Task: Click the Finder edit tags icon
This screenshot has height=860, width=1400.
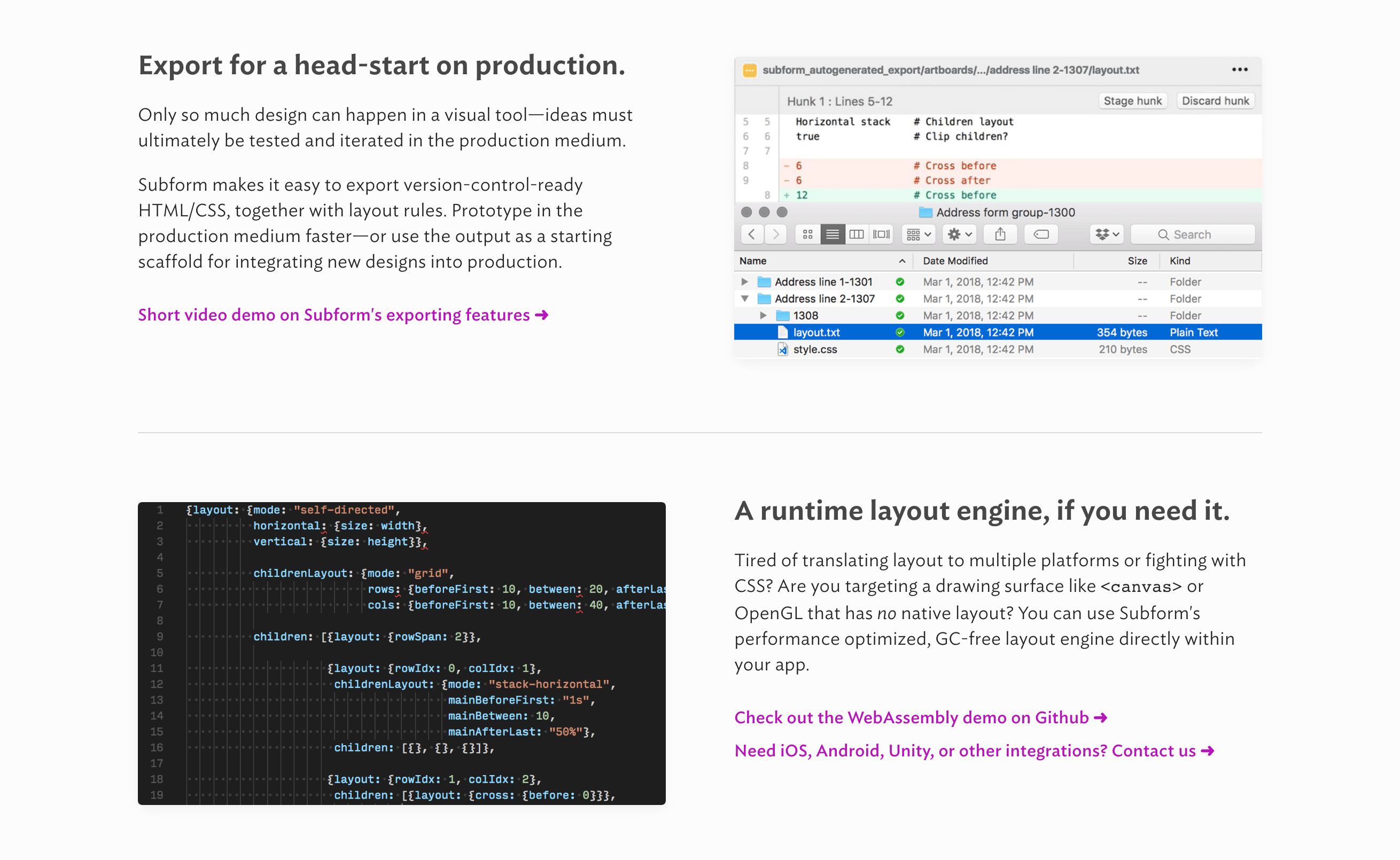Action: tap(1040, 234)
